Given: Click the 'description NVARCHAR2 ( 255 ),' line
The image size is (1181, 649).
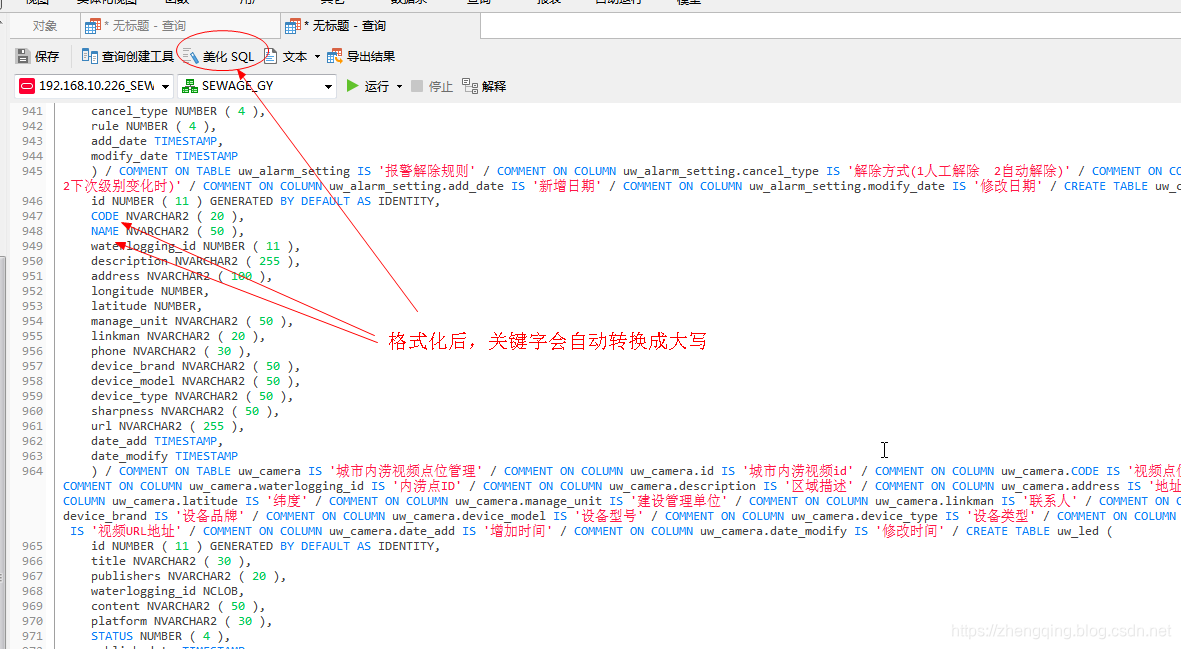Looking at the screenshot, I should point(196,261).
